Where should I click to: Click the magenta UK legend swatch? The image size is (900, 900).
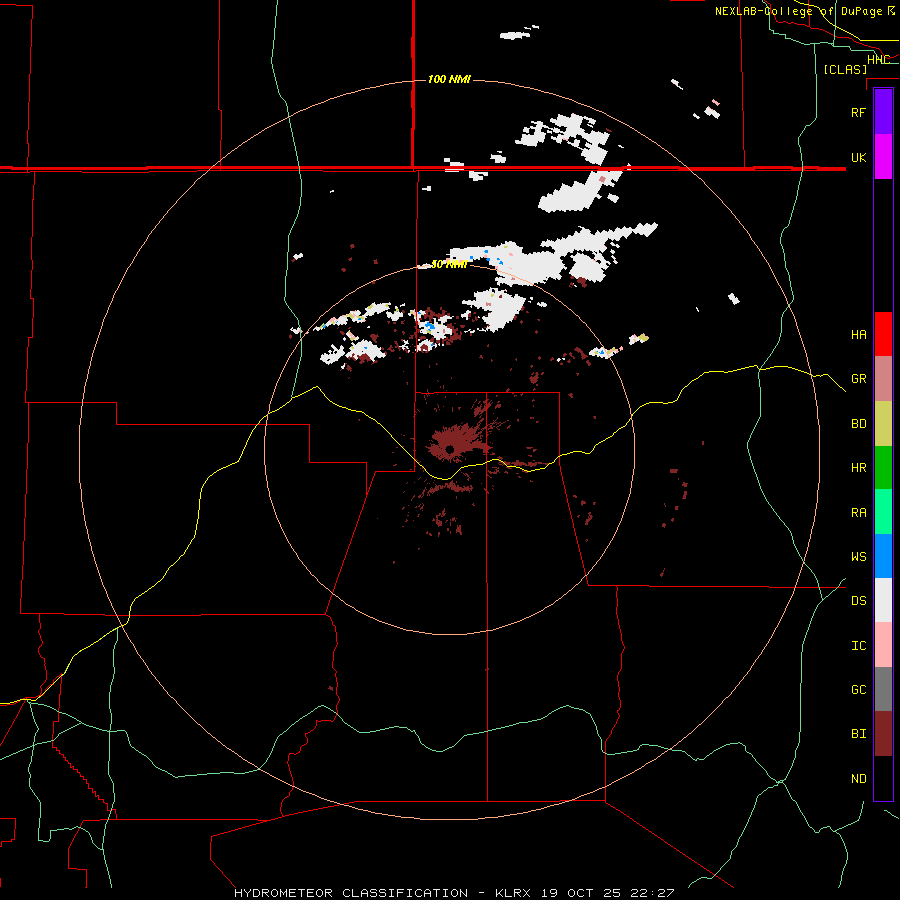click(883, 157)
